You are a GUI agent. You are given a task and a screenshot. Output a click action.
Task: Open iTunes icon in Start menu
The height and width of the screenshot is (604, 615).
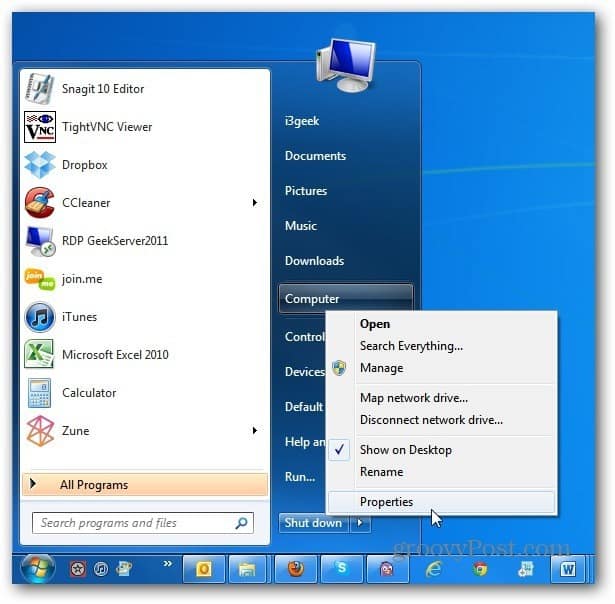tap(40, 317)
